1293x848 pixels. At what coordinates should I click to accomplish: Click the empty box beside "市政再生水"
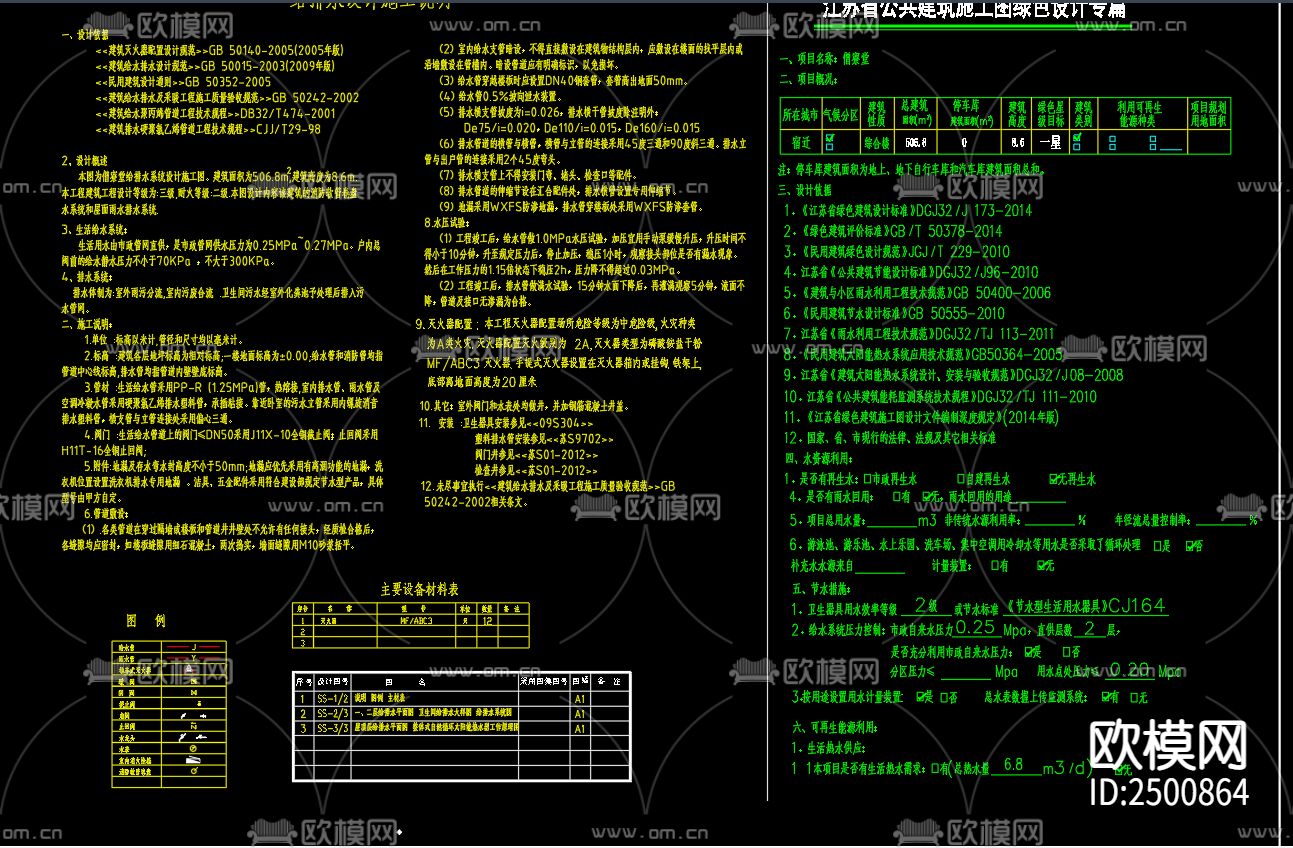pyautogui.click(x=866, y=479)
